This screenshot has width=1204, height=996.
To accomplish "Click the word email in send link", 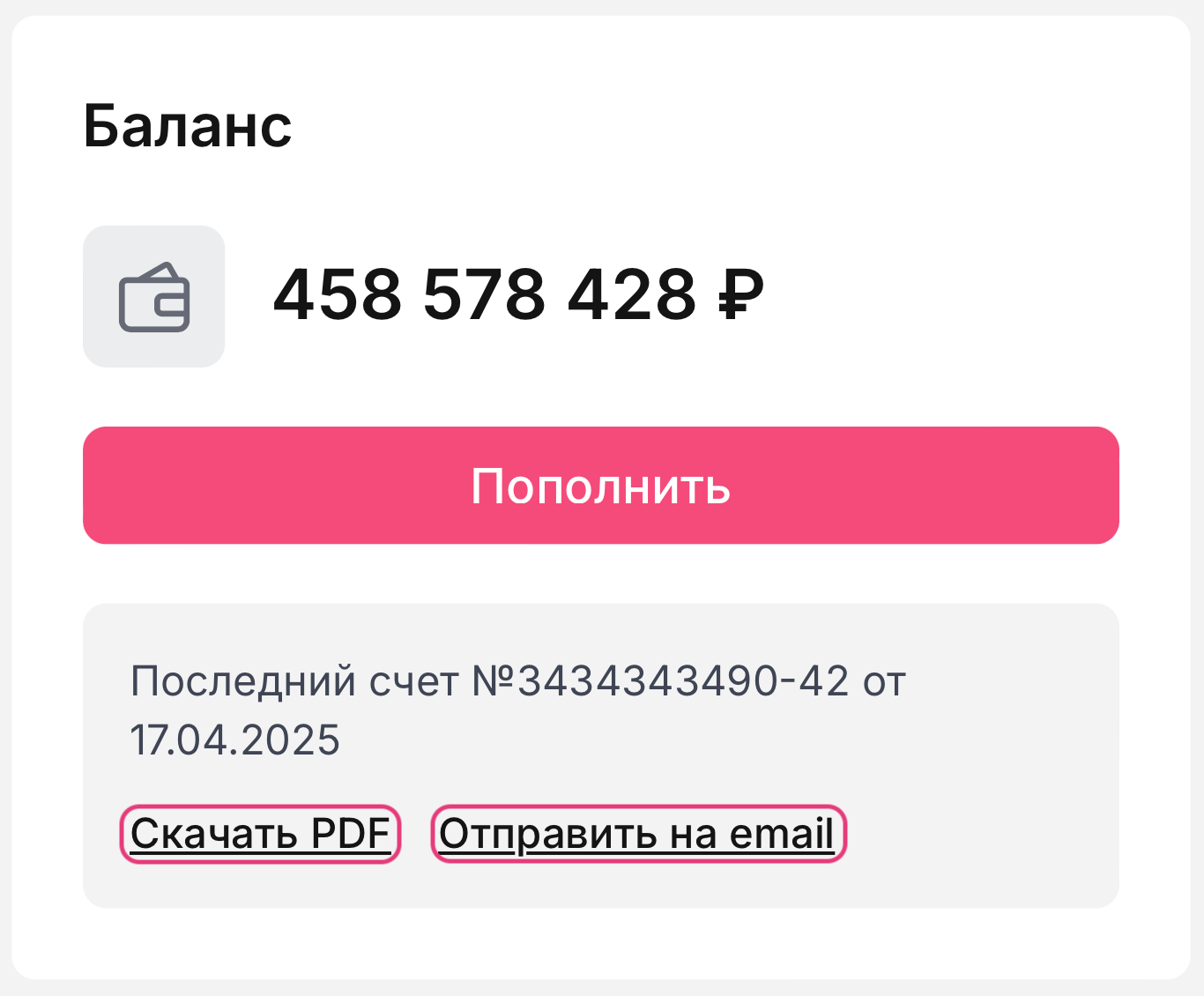I will 781,834.
